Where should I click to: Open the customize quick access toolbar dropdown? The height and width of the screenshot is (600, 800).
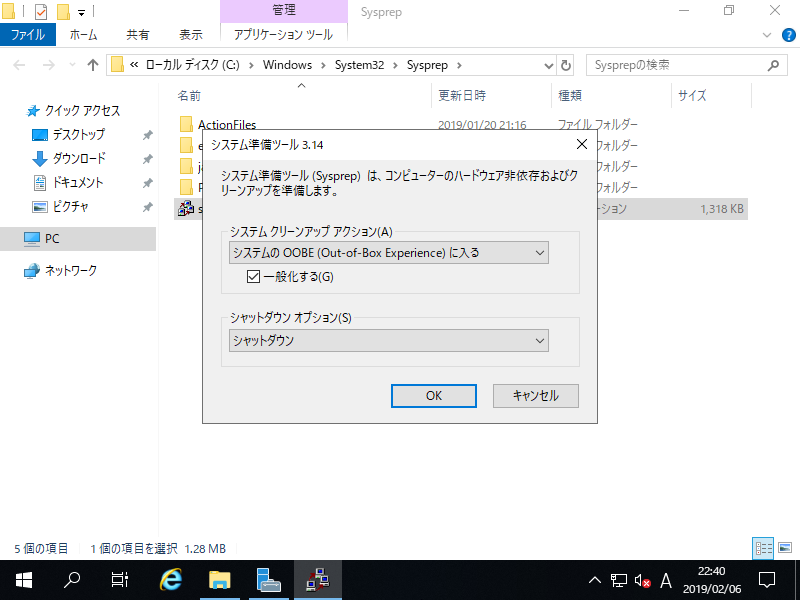(x=81, y=12)
